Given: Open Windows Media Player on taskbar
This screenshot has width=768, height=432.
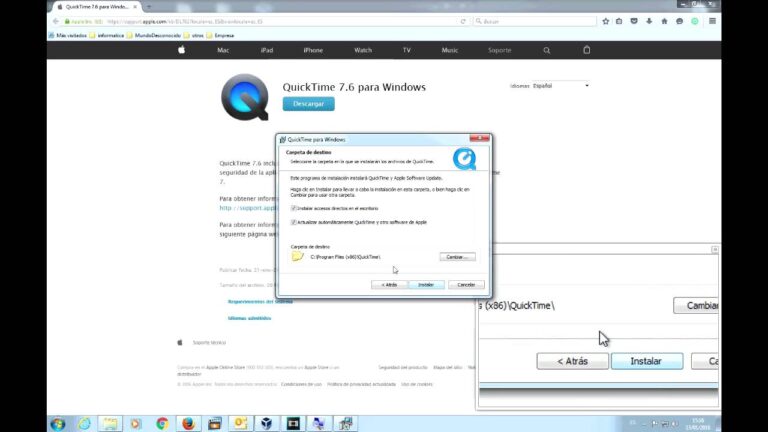Looking at the screenshot, I should pos(136,424).
